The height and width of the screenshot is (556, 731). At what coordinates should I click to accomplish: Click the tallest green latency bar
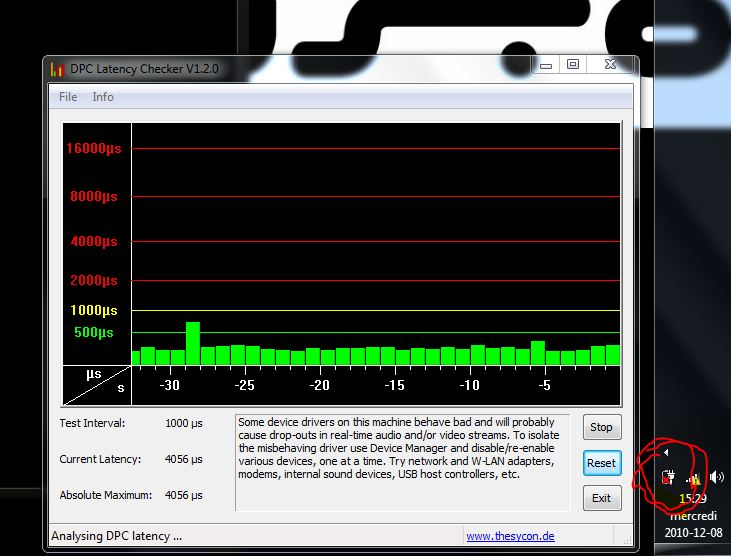tap(193, 343)
